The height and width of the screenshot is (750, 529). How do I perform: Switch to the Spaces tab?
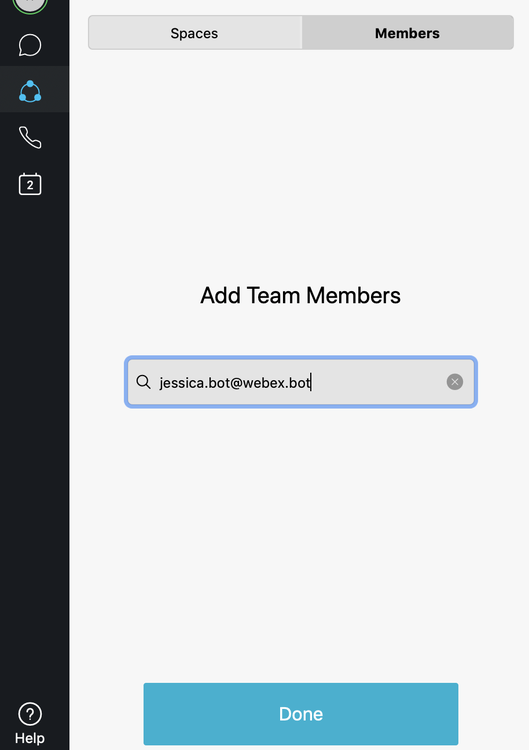click(195, 33)
